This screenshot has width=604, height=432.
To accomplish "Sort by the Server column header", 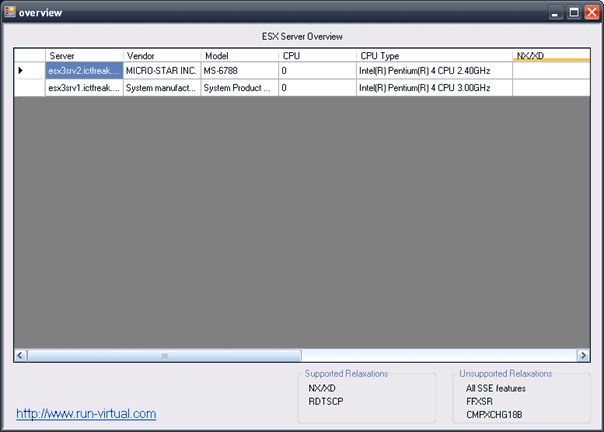I will (x=84, y=55).
